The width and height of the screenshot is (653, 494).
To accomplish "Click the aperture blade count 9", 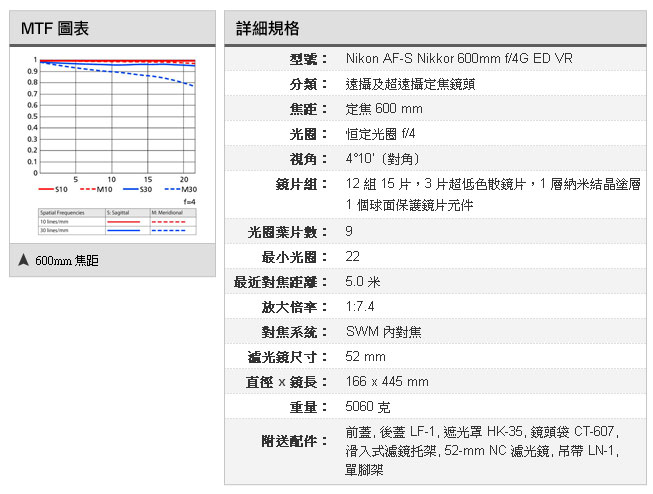I will click(x=349, y=231).
